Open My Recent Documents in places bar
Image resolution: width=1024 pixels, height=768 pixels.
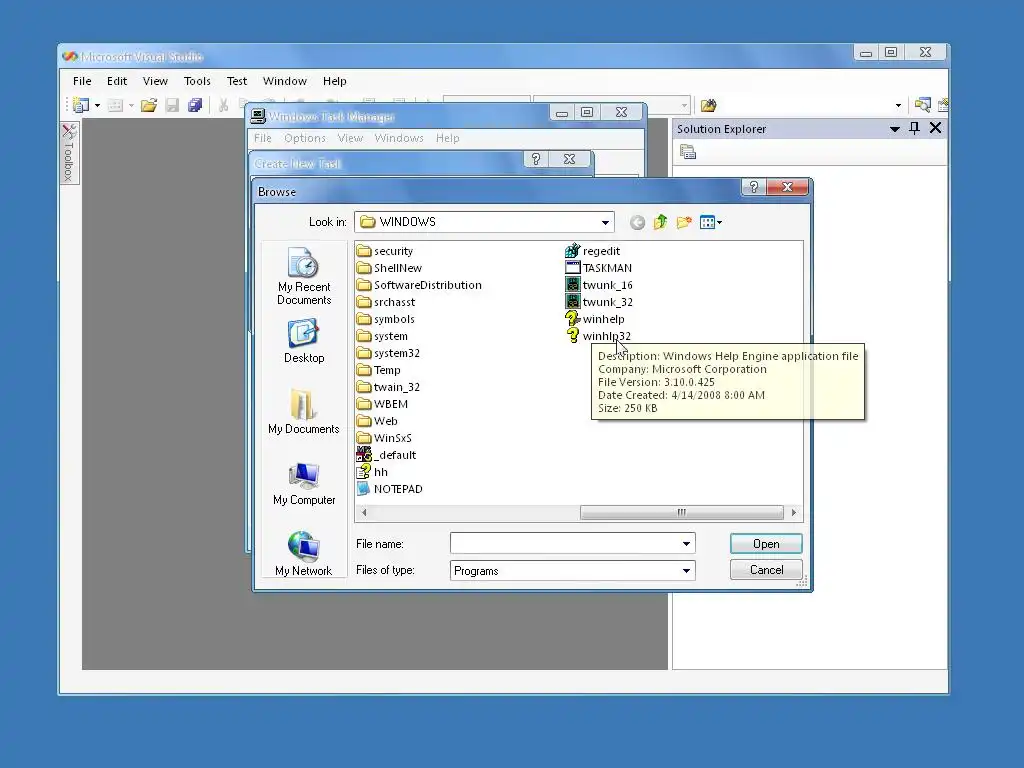(304, 276)
